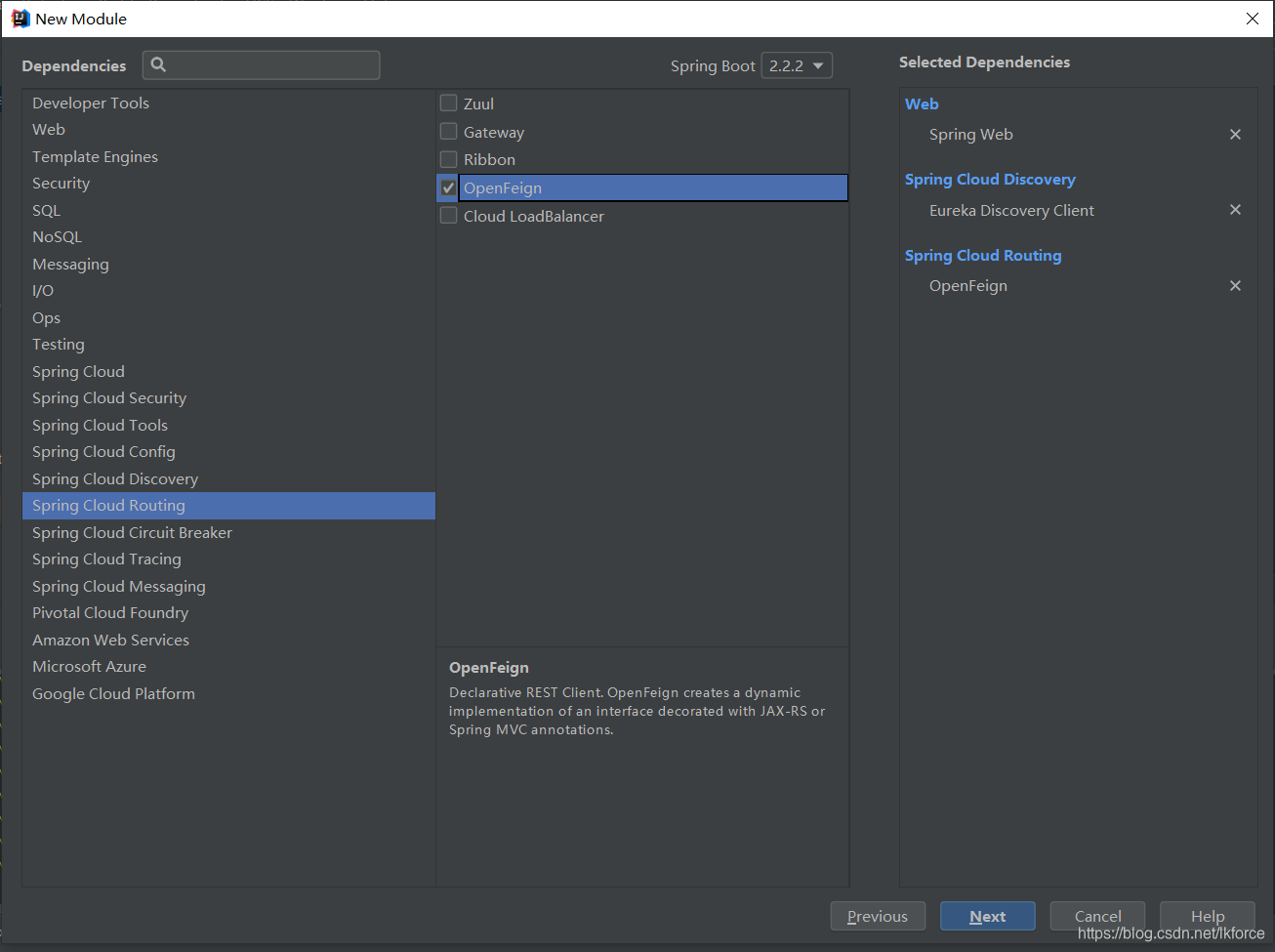The image size is (1275, 952).
Task: Select Spring Web in selected list
Action: [971, 135]
